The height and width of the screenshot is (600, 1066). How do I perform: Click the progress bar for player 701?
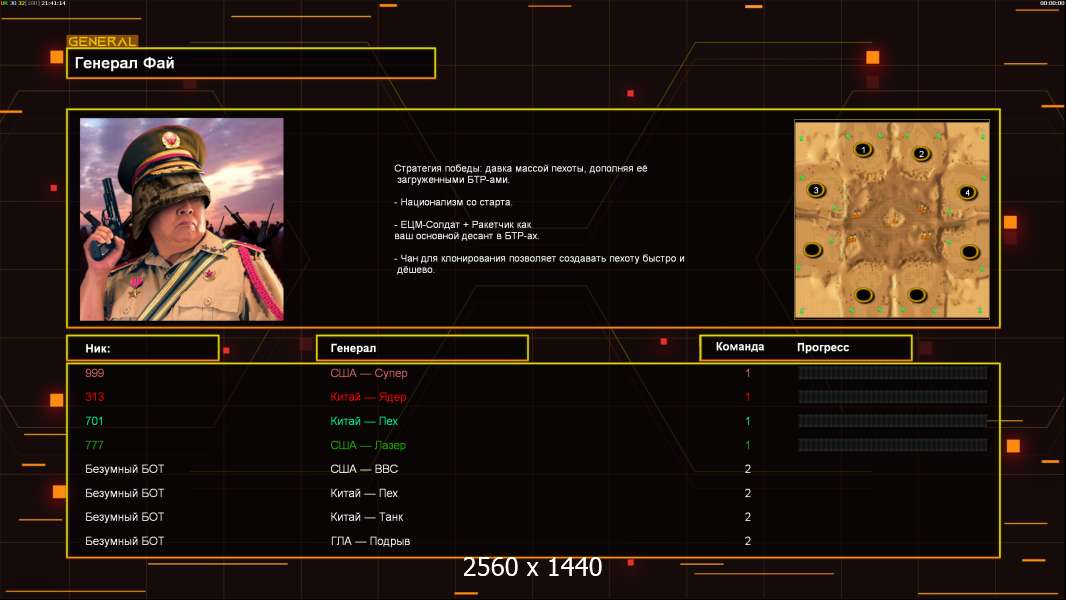pos(893,421)
